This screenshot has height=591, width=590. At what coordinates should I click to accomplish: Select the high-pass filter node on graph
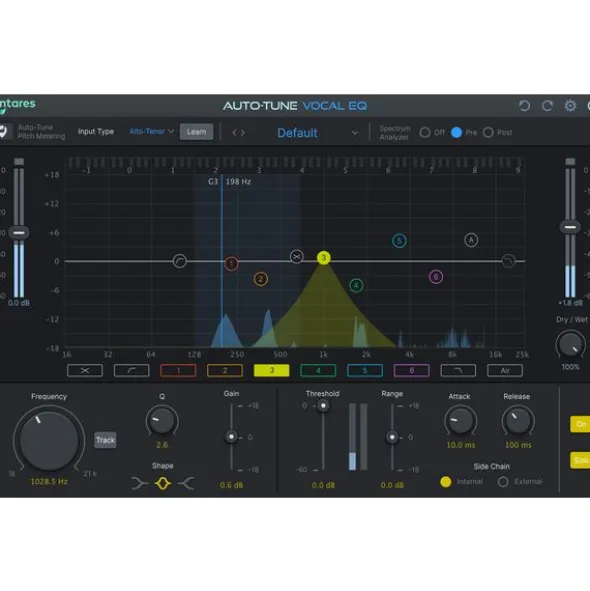pos(180,261)
